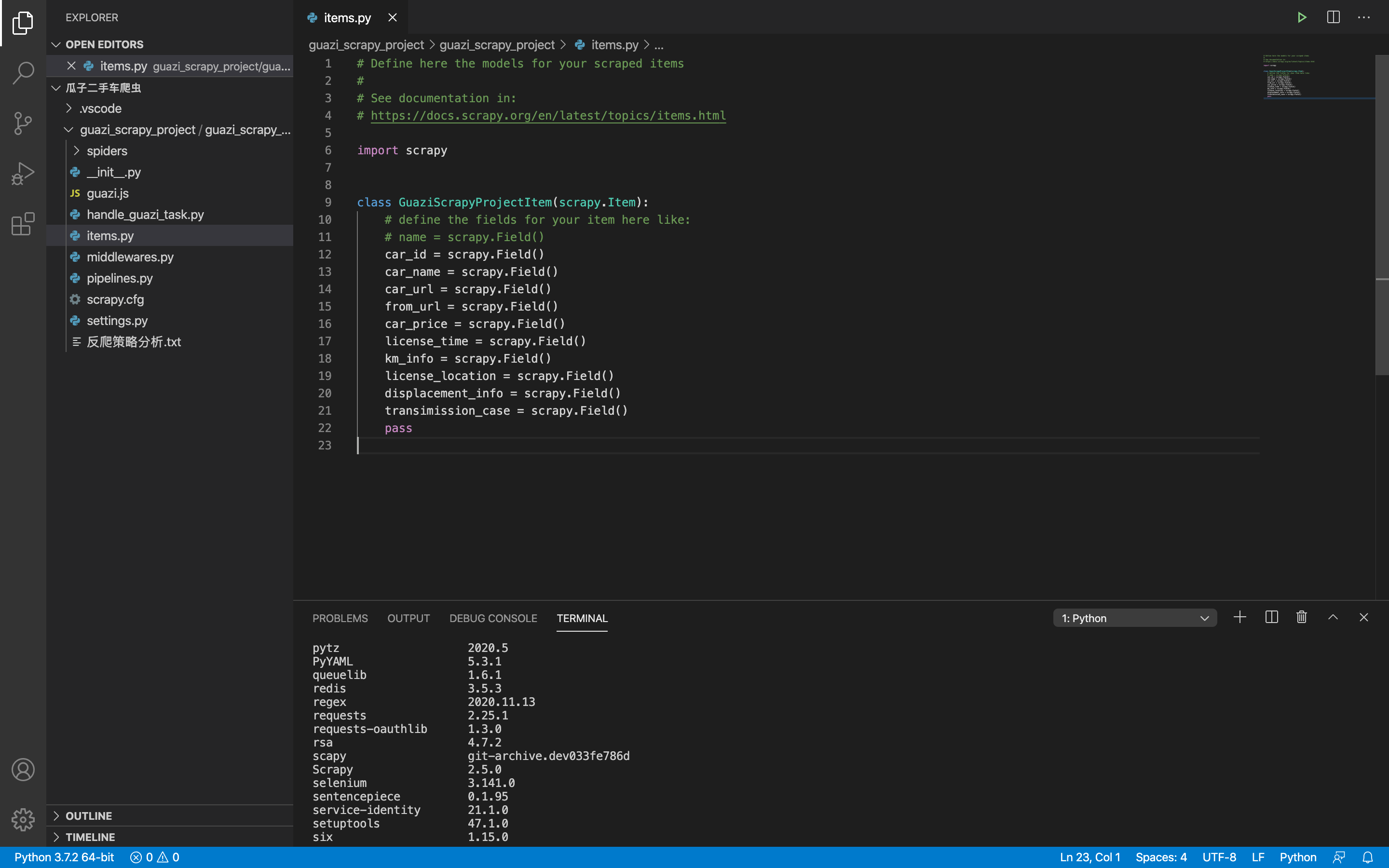This screenshot has height=868, width=1389.
Task: Change end of line sequence LF
Action: (x=1258, y=857)
